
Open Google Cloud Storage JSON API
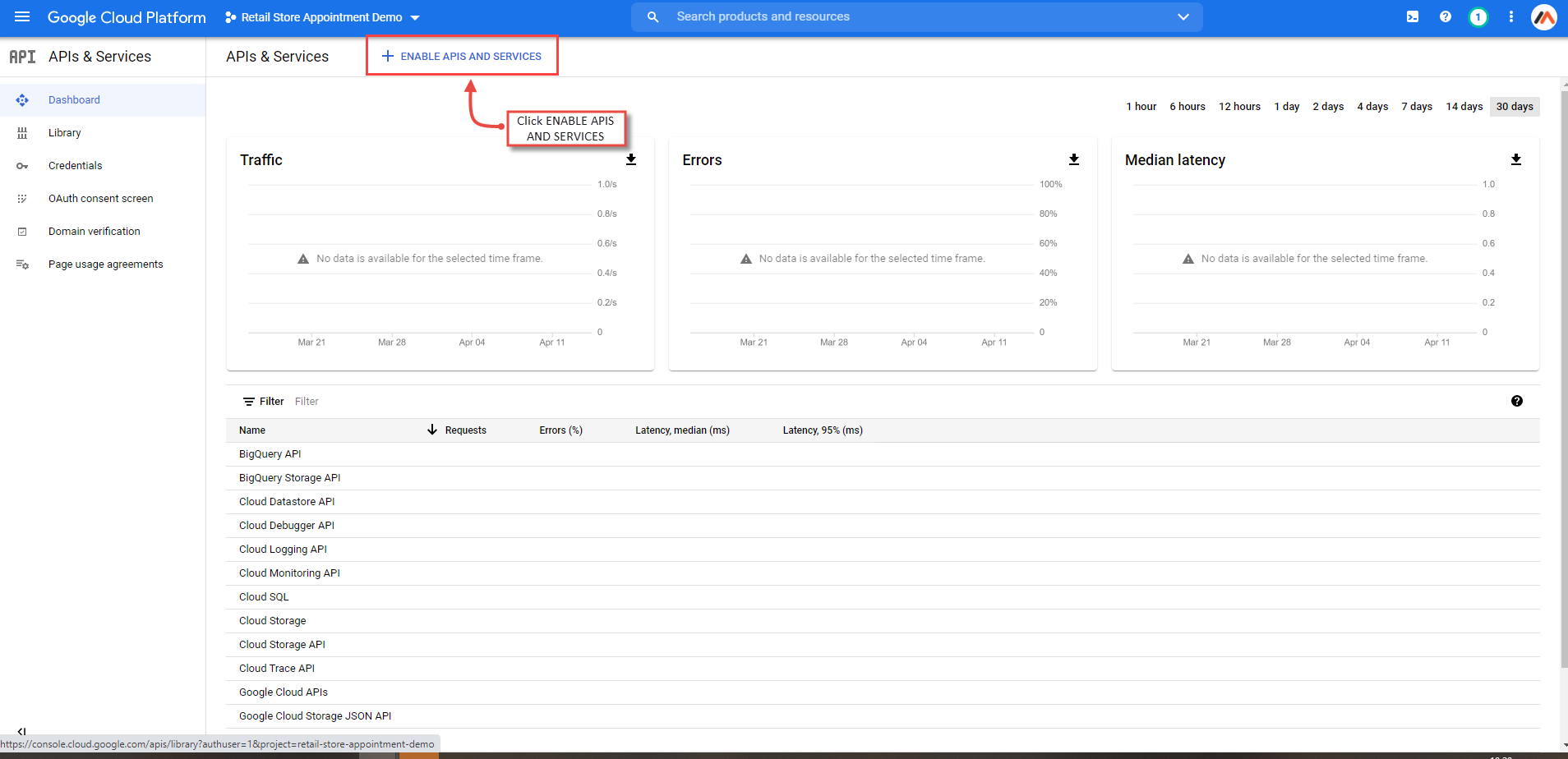point(315,716)
